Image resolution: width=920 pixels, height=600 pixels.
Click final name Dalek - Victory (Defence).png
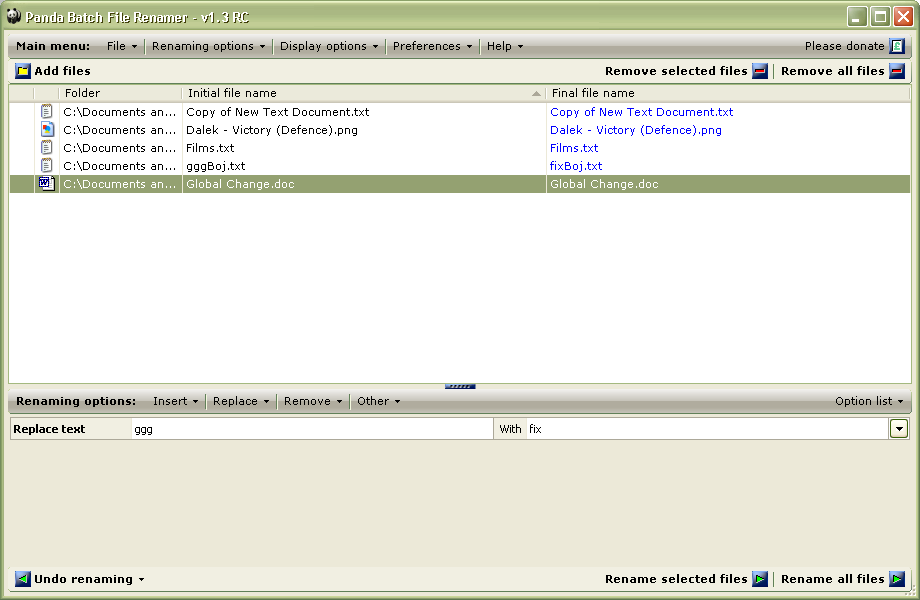635,130
